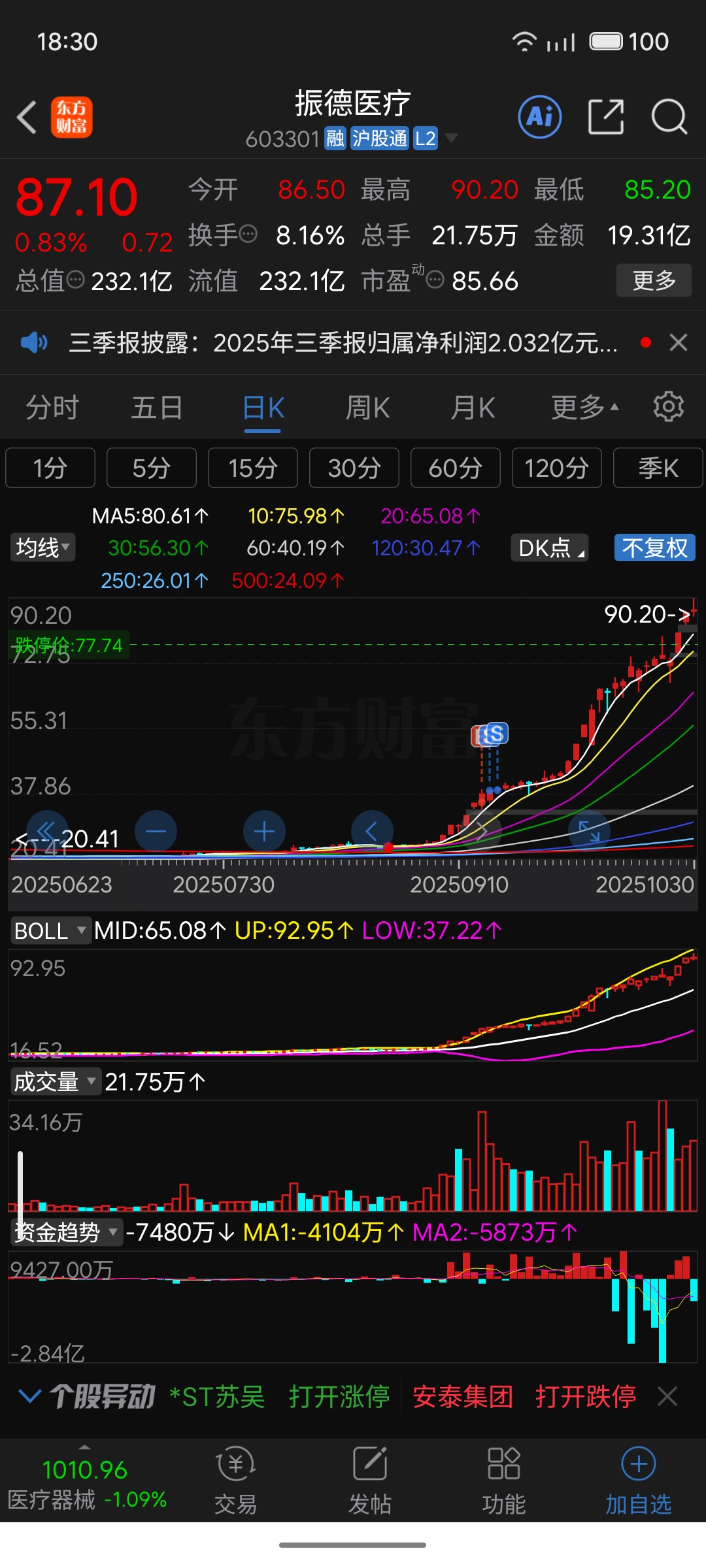Tap the 换手 info bubble icon
The width and height of the screenshot is (706, 1568).
click(248, 234)
